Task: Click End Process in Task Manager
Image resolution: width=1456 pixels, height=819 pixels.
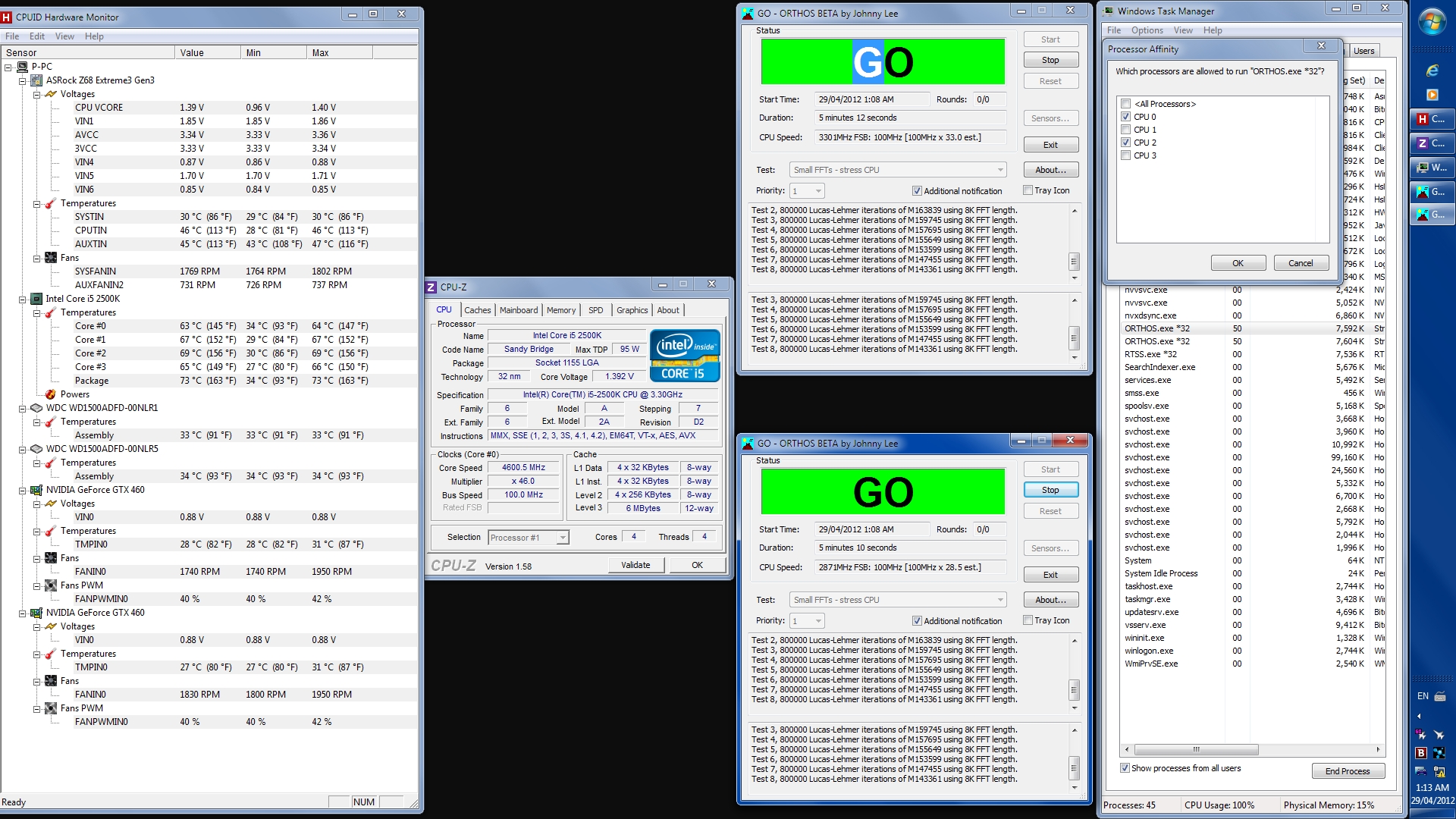Action: click(1348, 771)
